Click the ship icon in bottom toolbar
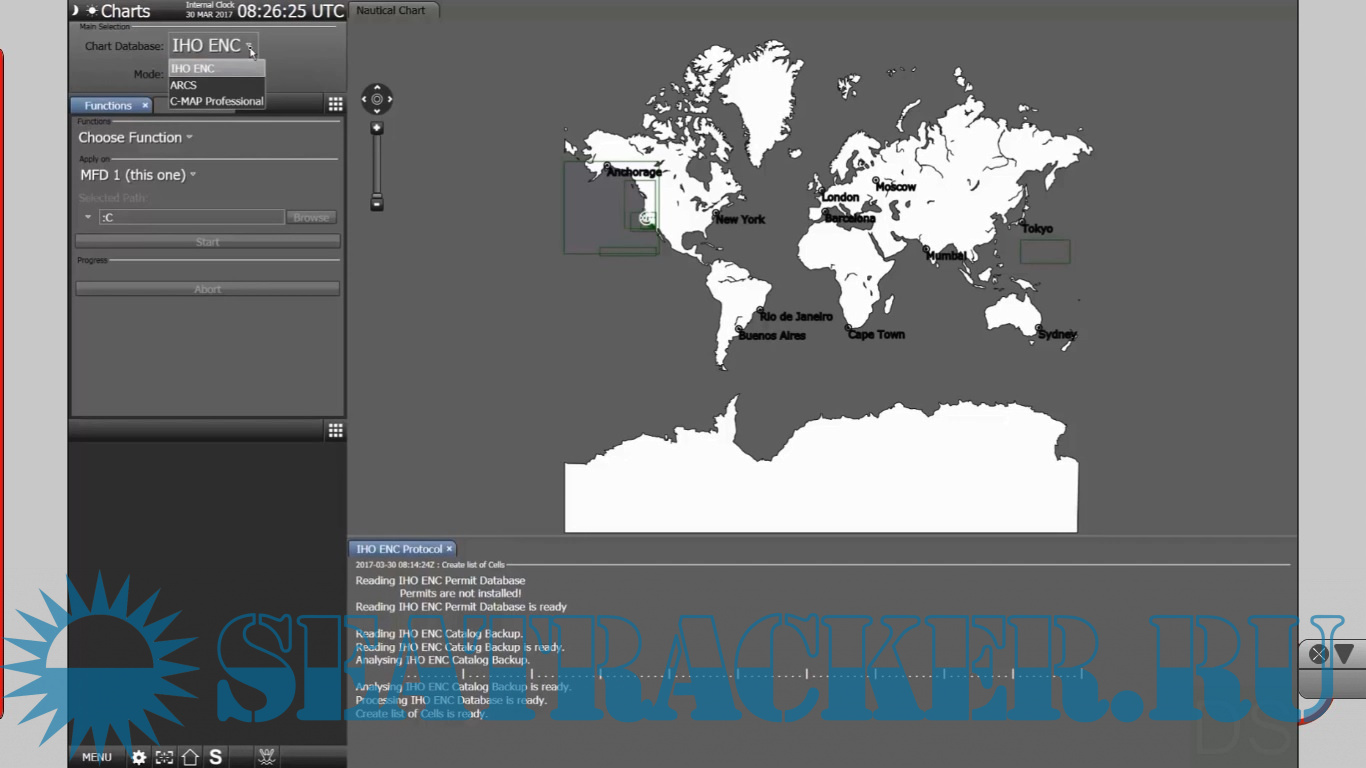The width and height of the screenshot is (1366, 768). [x=266, y=757]
